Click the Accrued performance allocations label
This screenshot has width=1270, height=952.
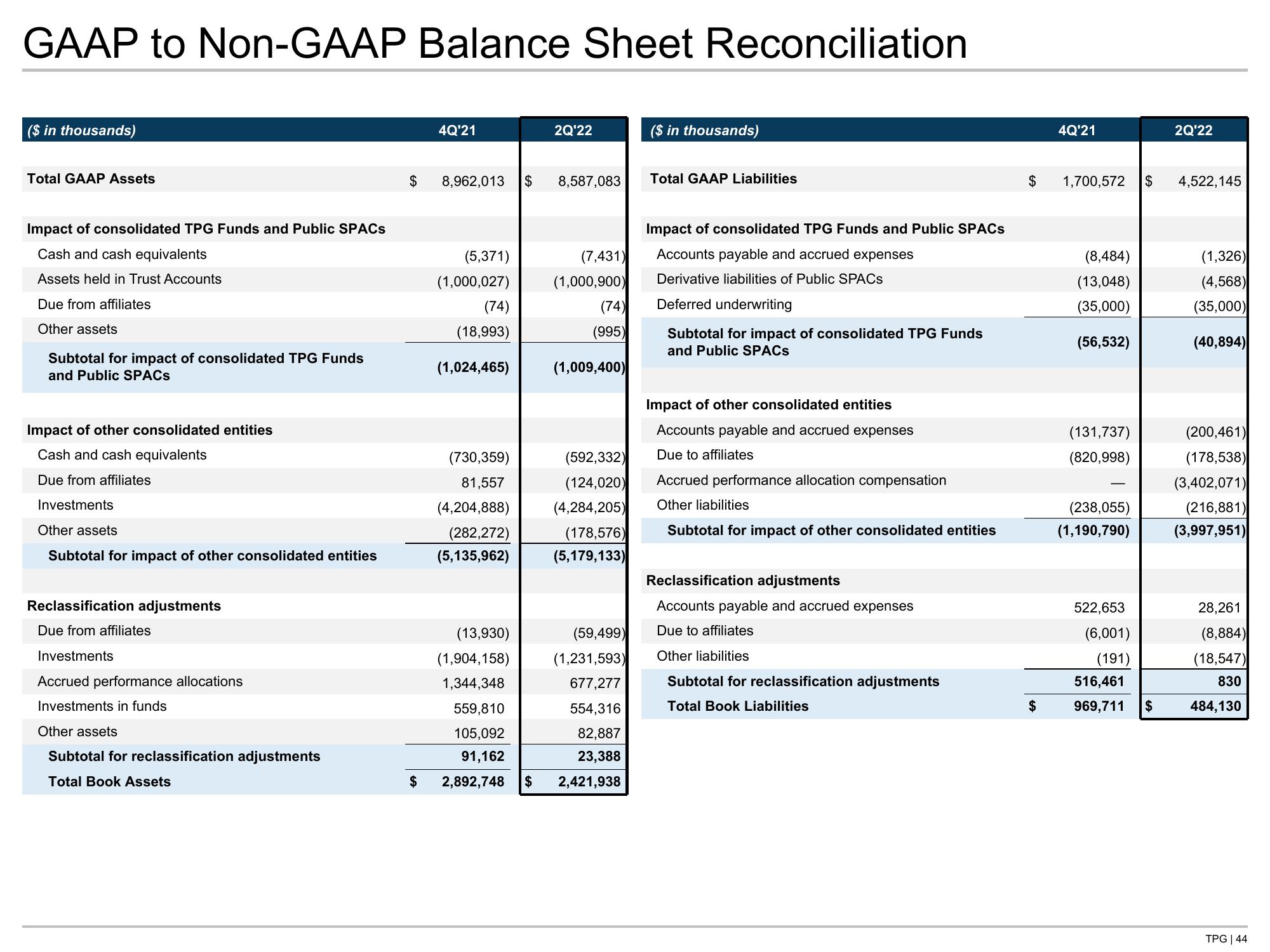pos(140,682)
